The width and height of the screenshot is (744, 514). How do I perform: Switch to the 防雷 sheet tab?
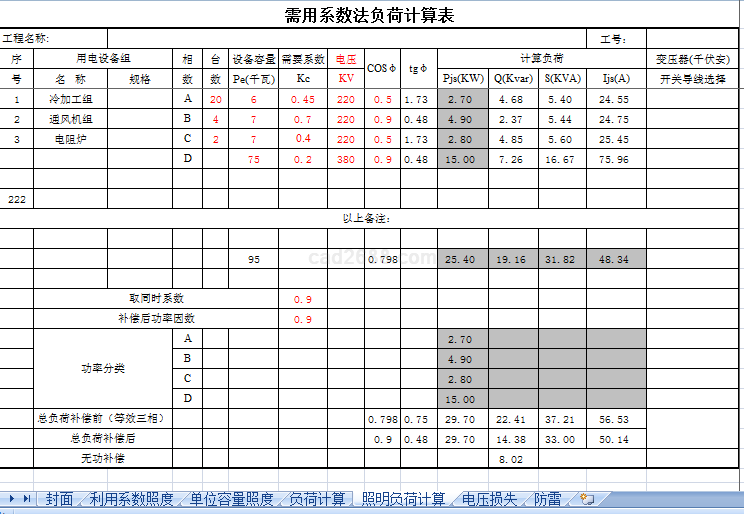coord(547,499)
